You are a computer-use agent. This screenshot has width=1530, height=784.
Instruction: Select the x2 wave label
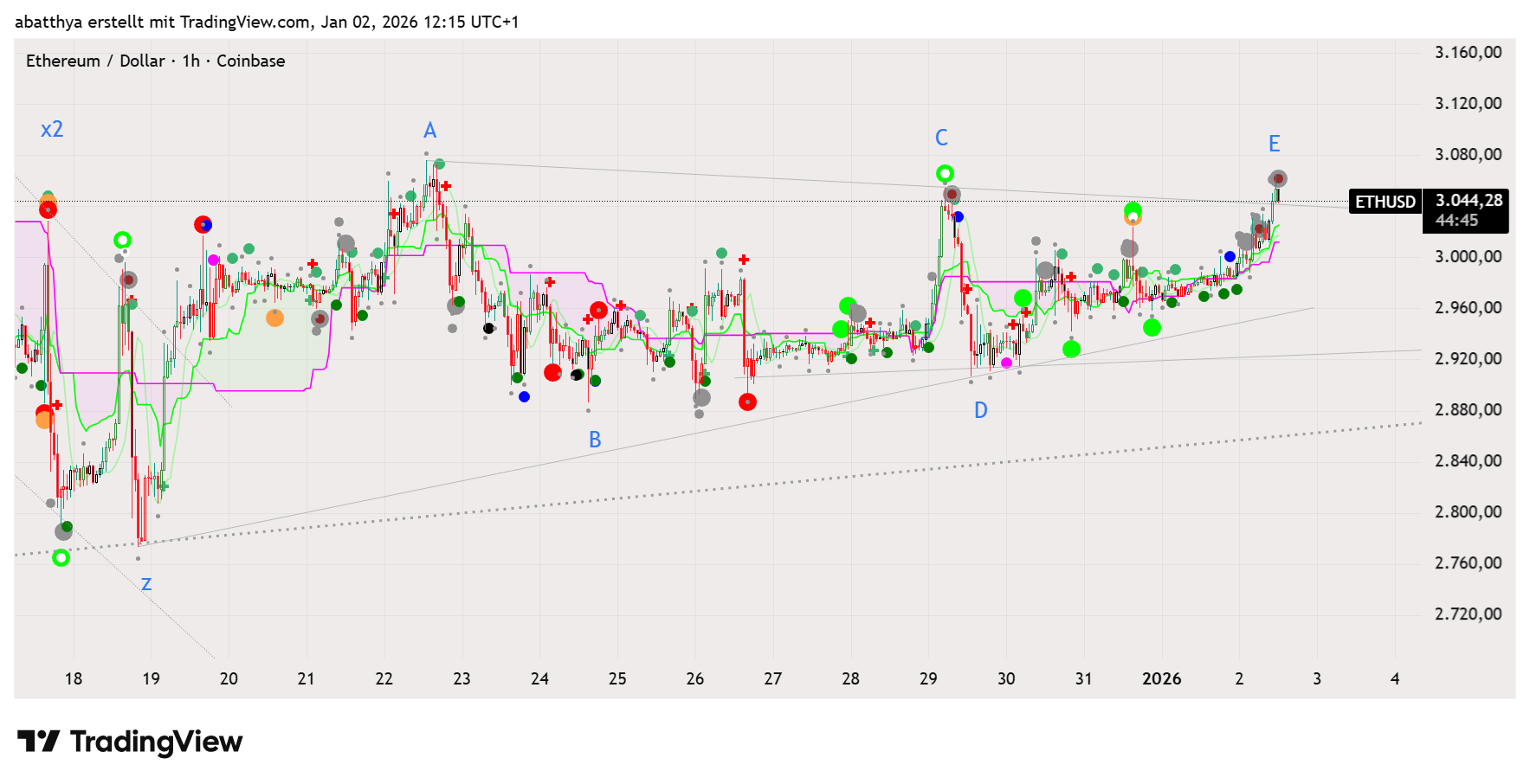coord(52,130)
